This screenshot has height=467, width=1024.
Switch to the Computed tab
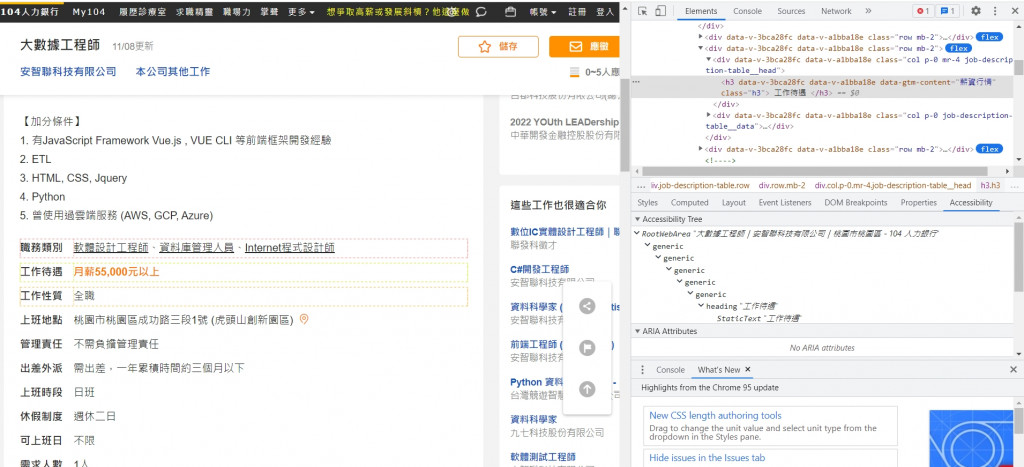coord(689,202)
